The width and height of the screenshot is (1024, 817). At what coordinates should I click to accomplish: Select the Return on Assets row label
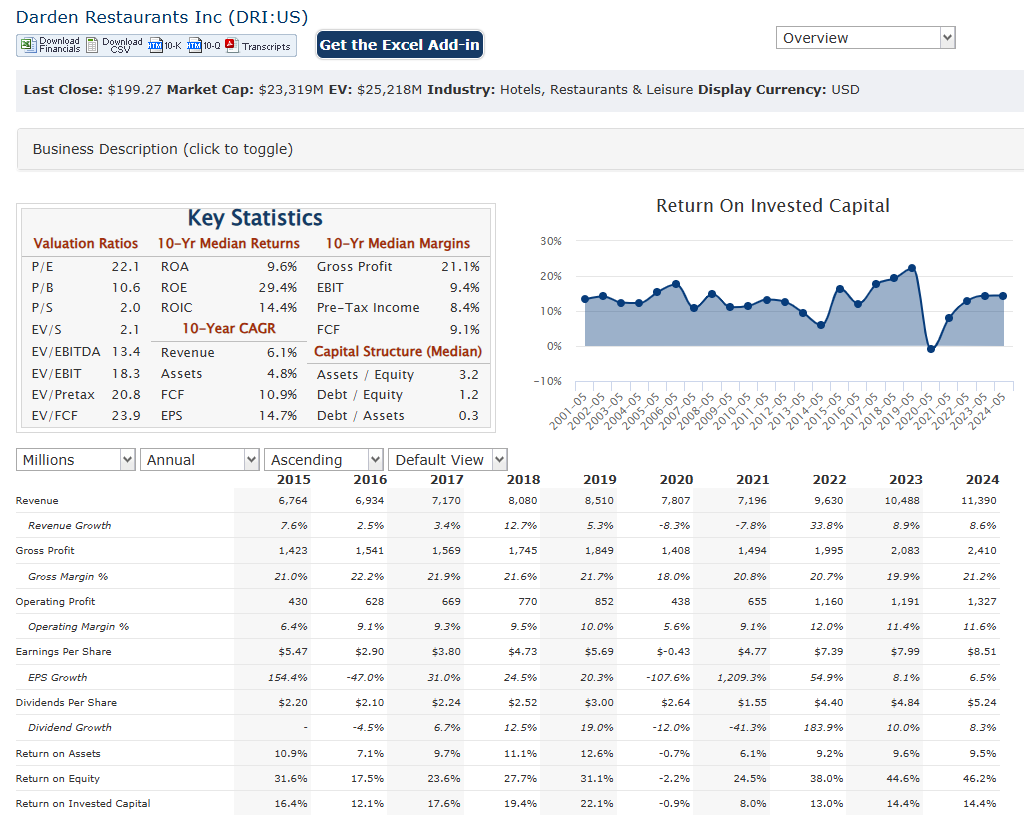(58, 754)
